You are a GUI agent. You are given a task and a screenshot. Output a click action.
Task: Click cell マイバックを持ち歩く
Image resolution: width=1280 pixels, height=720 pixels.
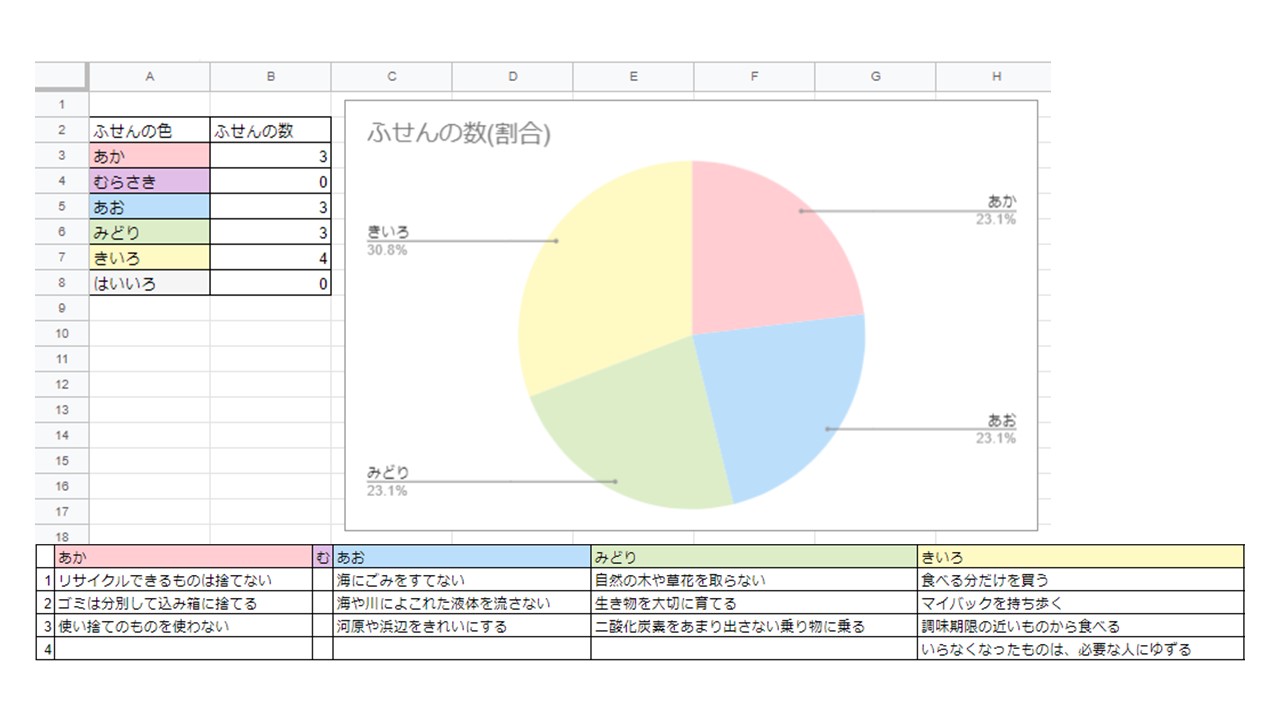point(1081,603)
